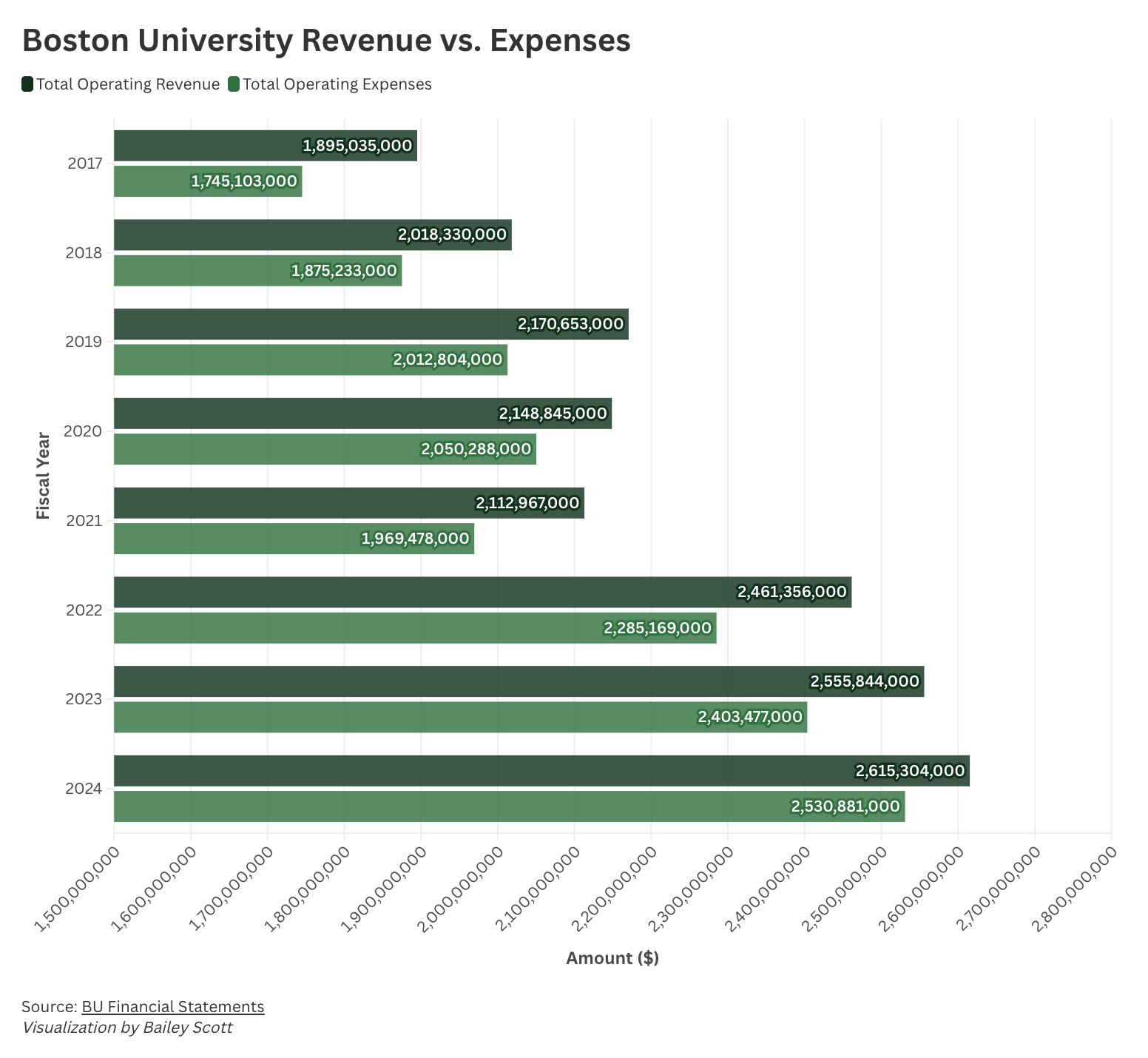Screen dimensions: 1148x1058
Task: Click the 2017 revenue bar 1,895,035,000
Action: click(266, 146)
